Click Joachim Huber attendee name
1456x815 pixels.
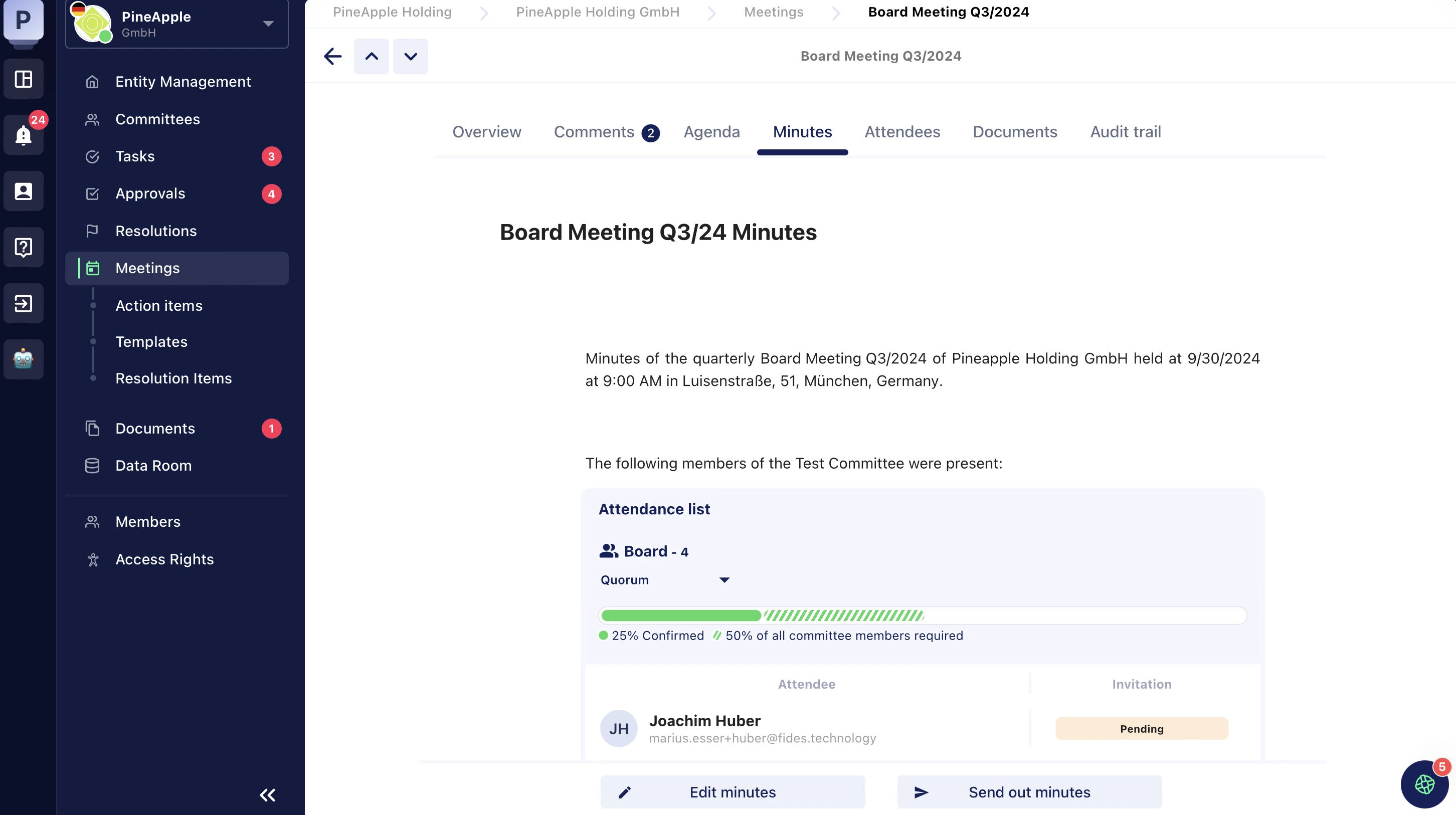[704, 721]
